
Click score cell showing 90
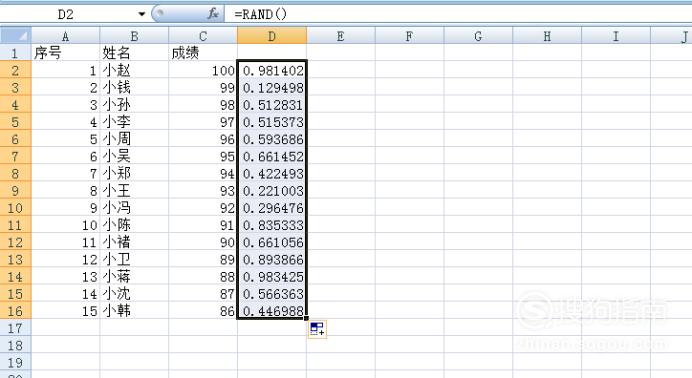(203, 242)
